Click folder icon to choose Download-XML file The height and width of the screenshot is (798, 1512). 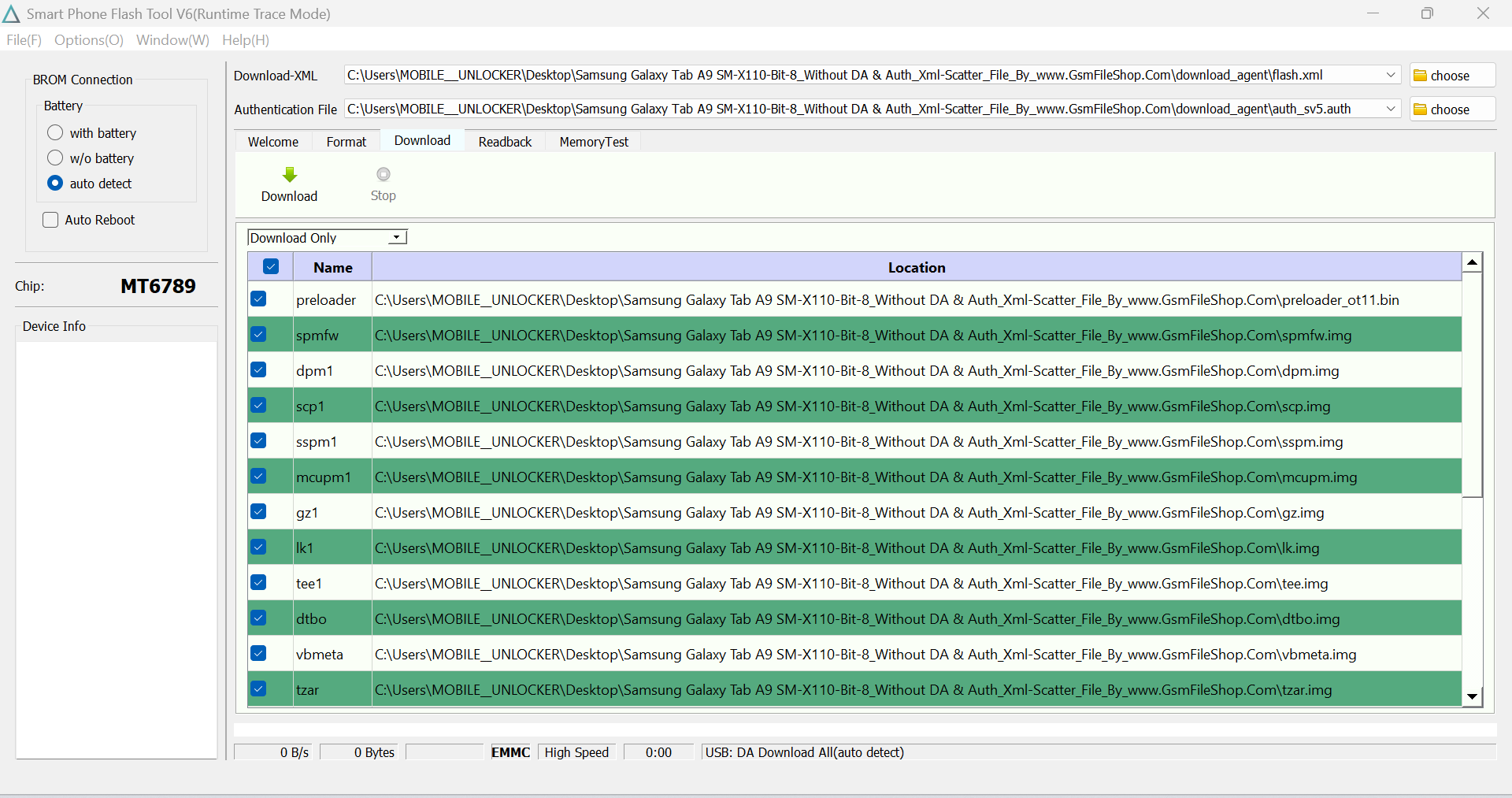(x=1421, y=76)
